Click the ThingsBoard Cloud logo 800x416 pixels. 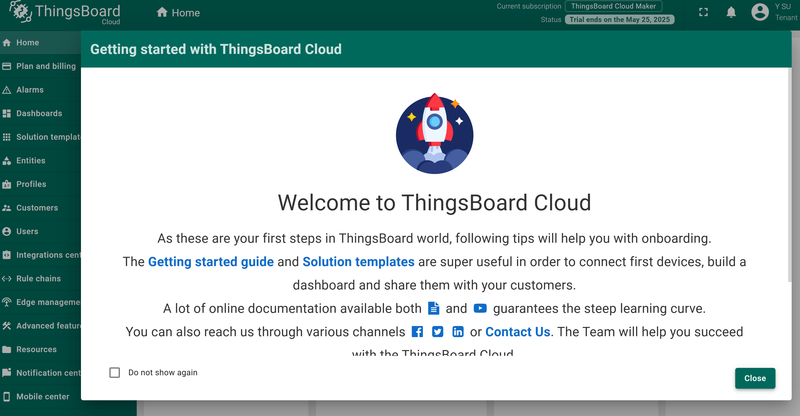65,13
